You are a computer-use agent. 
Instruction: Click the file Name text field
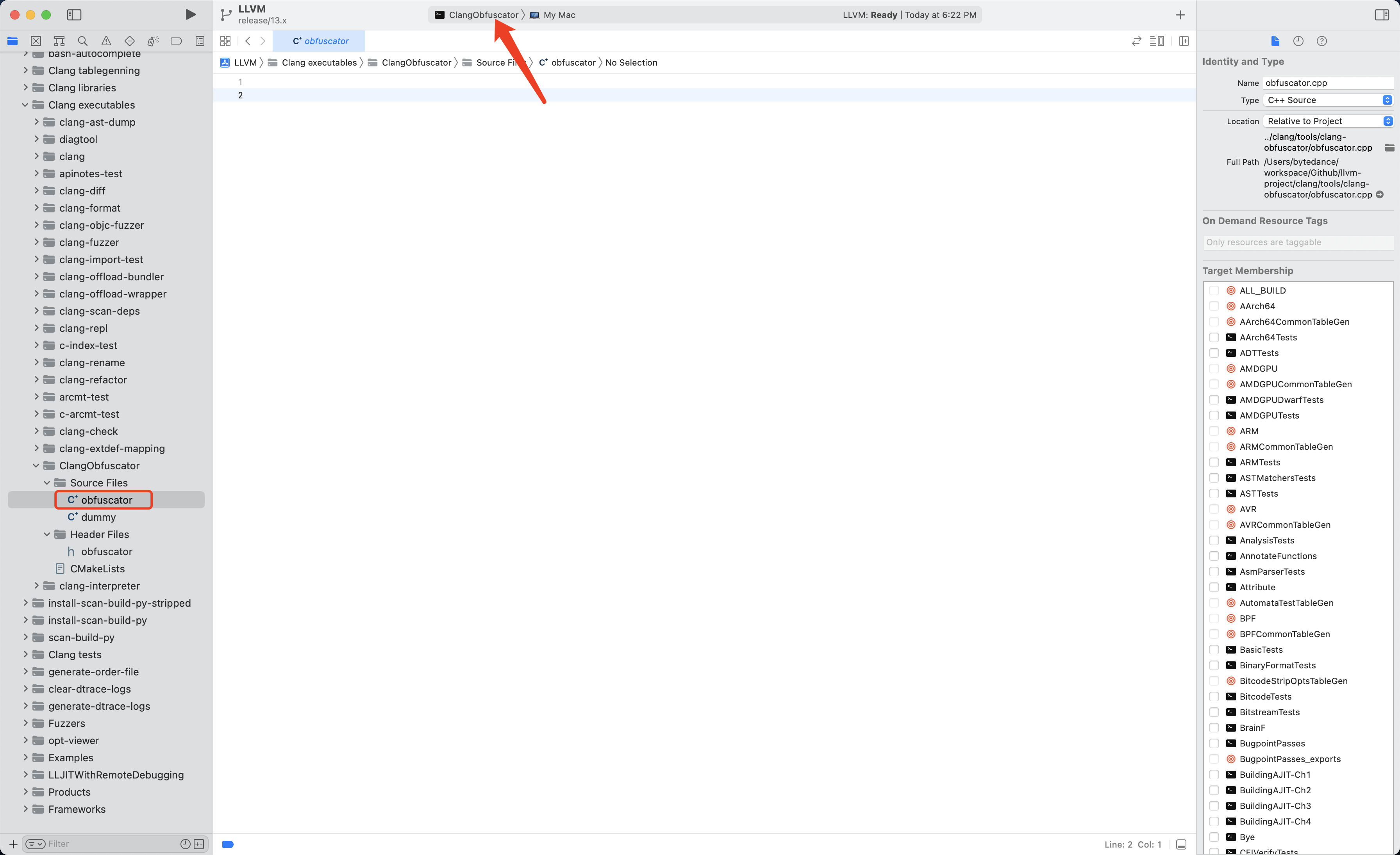pos(1327,83)
